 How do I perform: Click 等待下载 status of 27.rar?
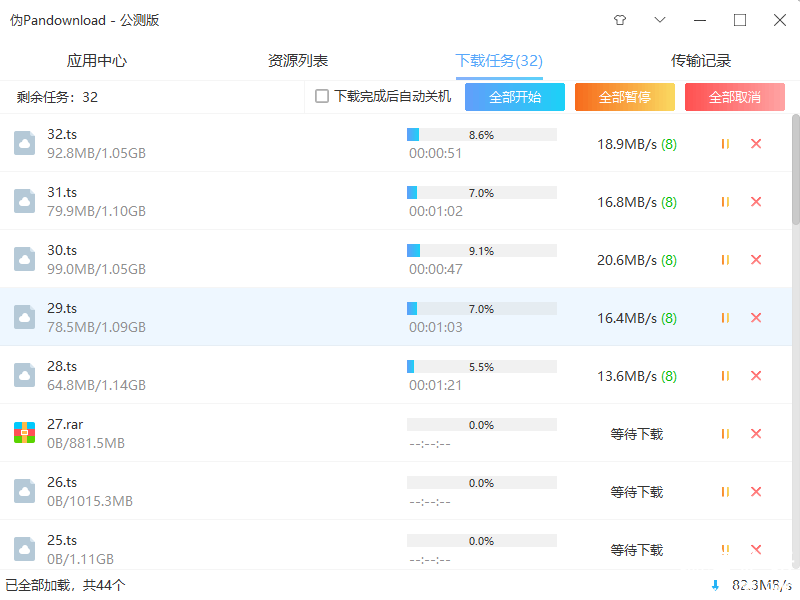coord(637,434)
